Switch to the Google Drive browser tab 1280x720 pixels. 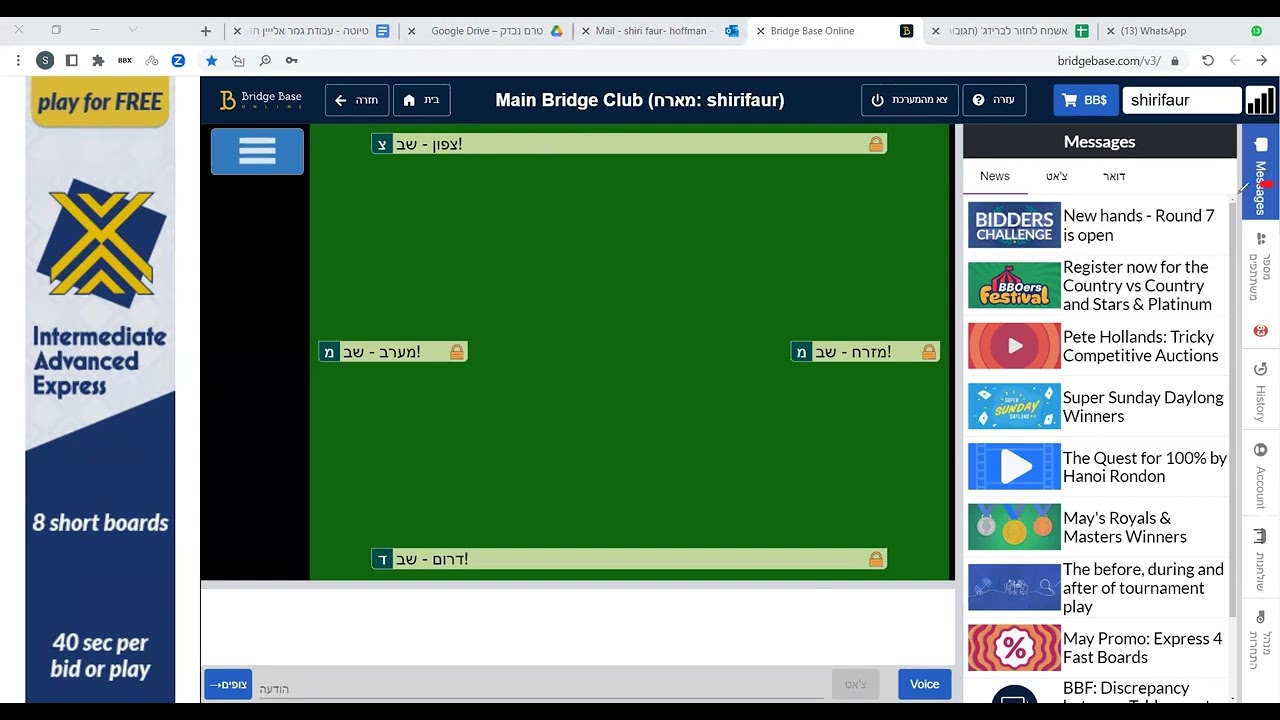point(487,31)
